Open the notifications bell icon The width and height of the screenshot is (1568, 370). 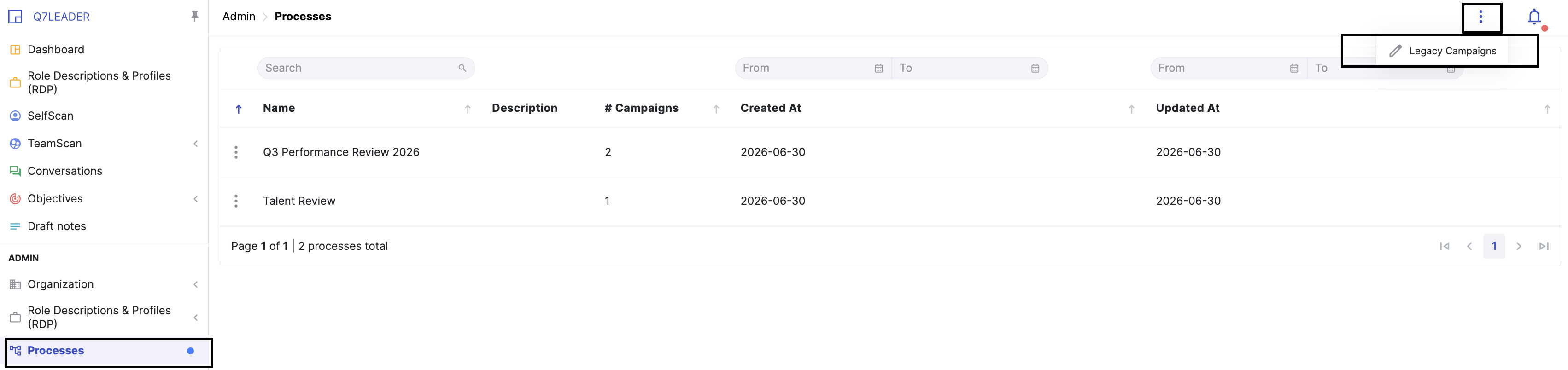point(1534,17)
